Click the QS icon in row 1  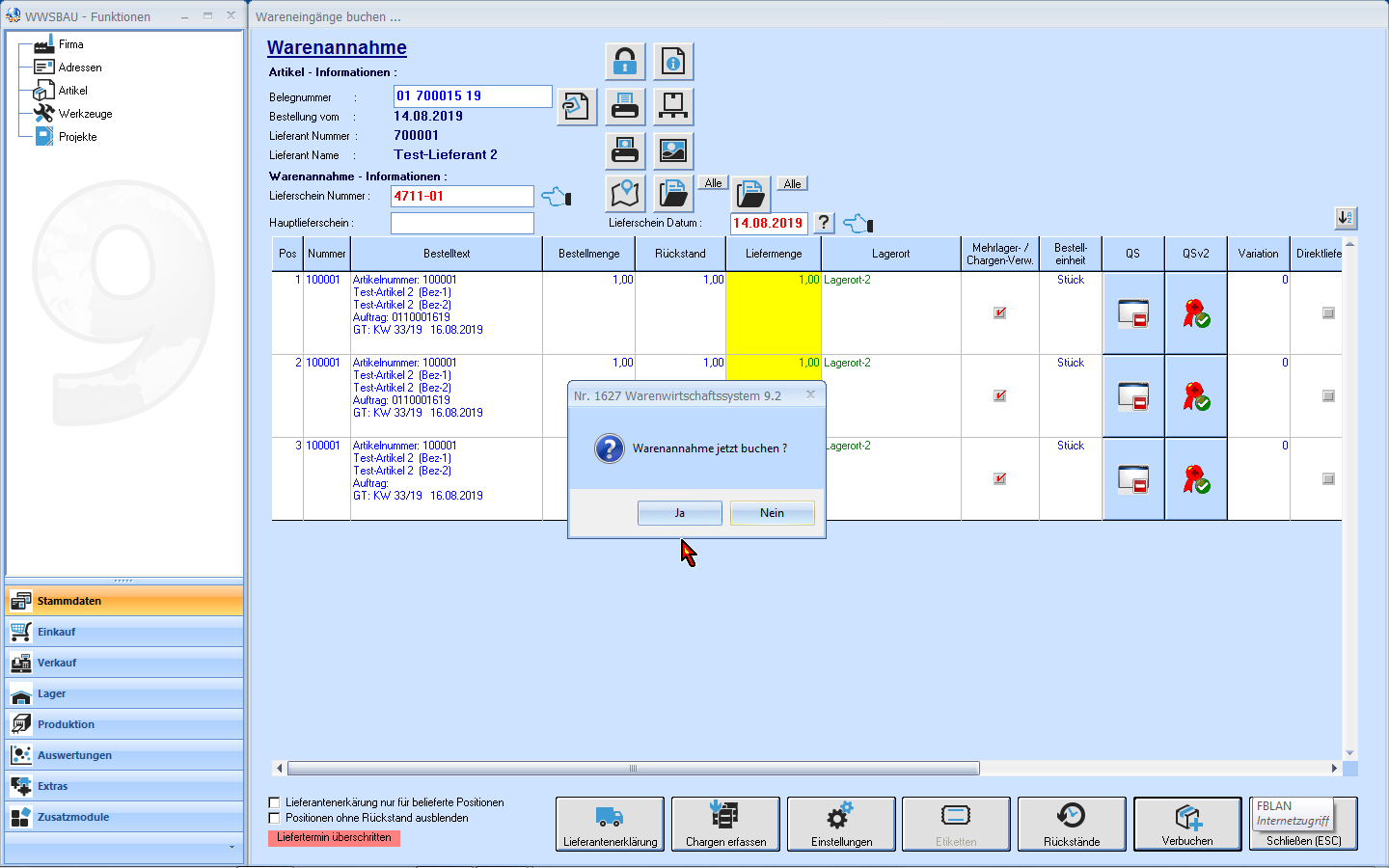tap(1132, 313)
